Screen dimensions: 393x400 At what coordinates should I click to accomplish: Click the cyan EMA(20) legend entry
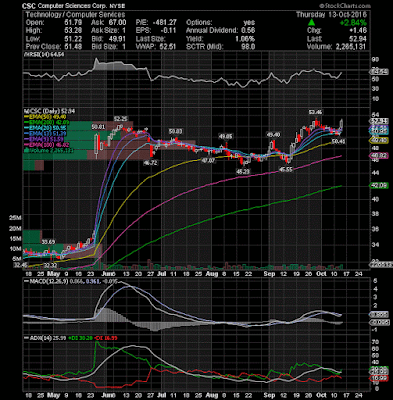pos(46,128)
